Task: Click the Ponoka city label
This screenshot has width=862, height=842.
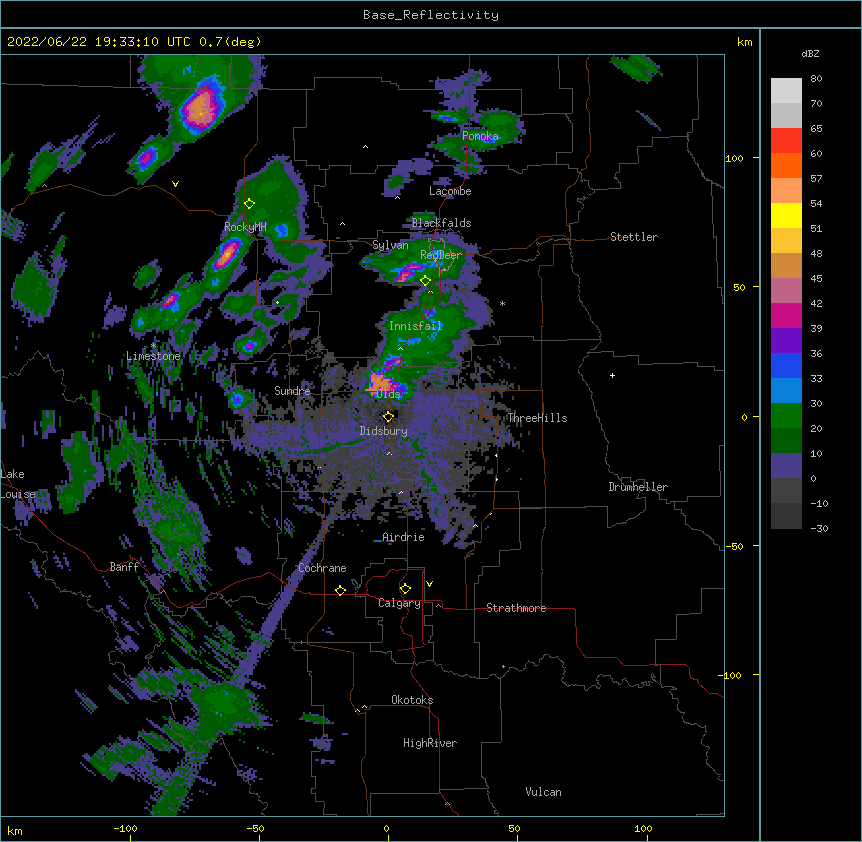Action: (x=480, y=136)
